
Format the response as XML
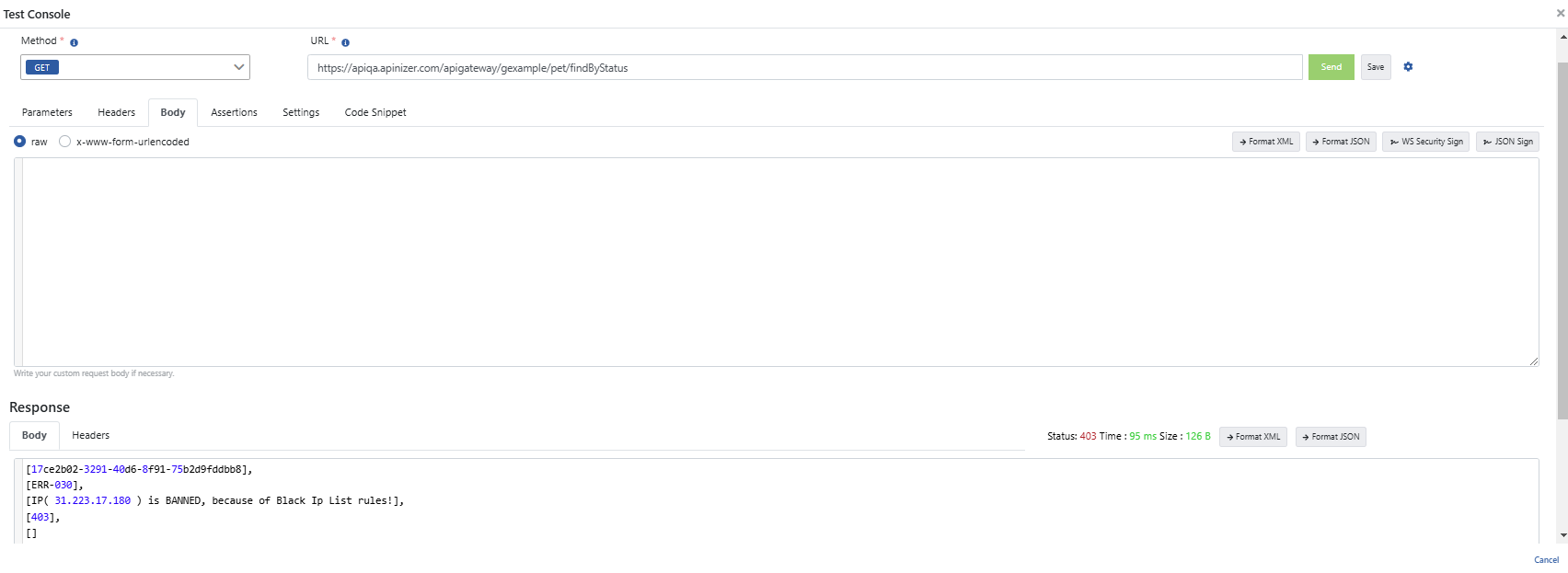pos(1252,437)
